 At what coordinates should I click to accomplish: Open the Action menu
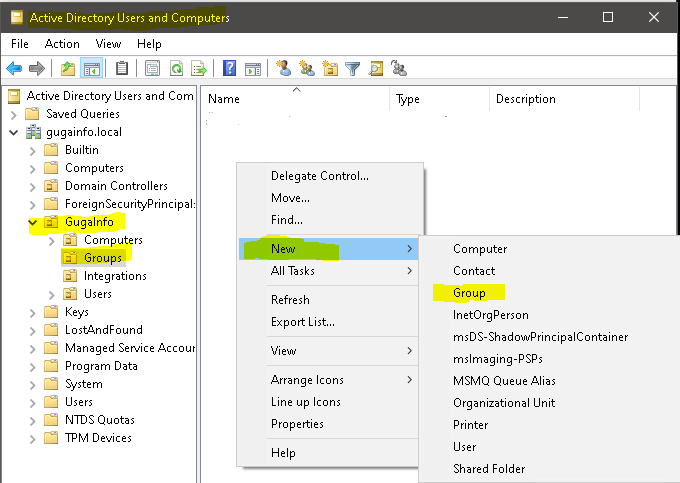pyautogui.click(x=62, y=44)
